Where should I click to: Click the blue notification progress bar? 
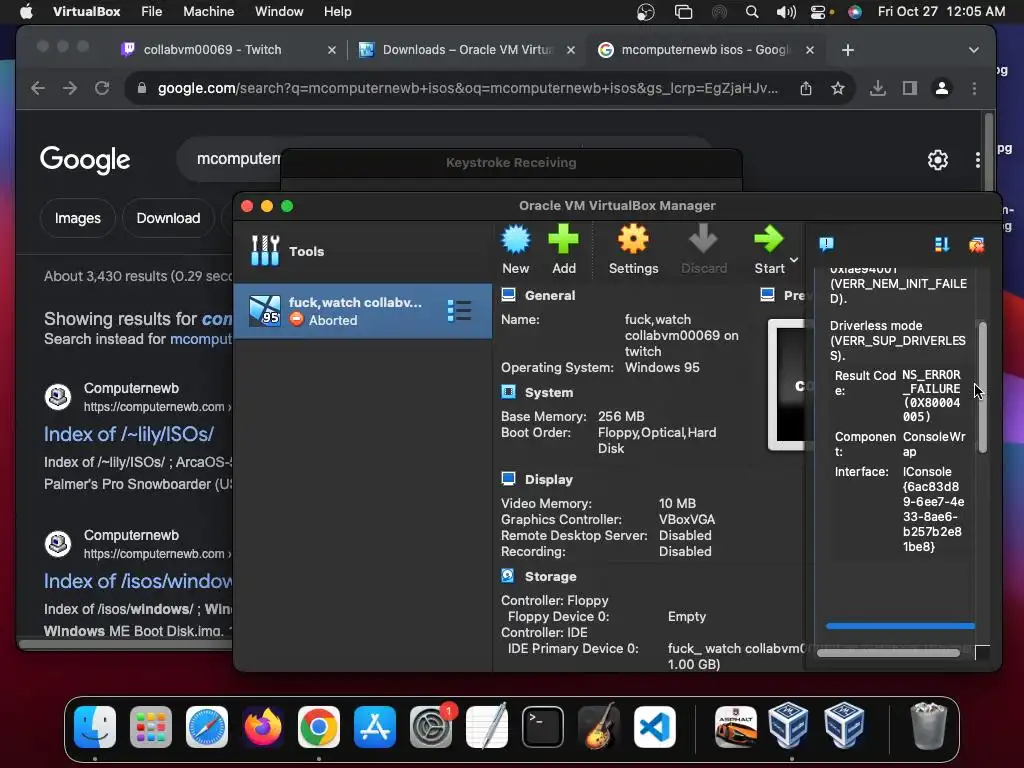tap(900, 626)
